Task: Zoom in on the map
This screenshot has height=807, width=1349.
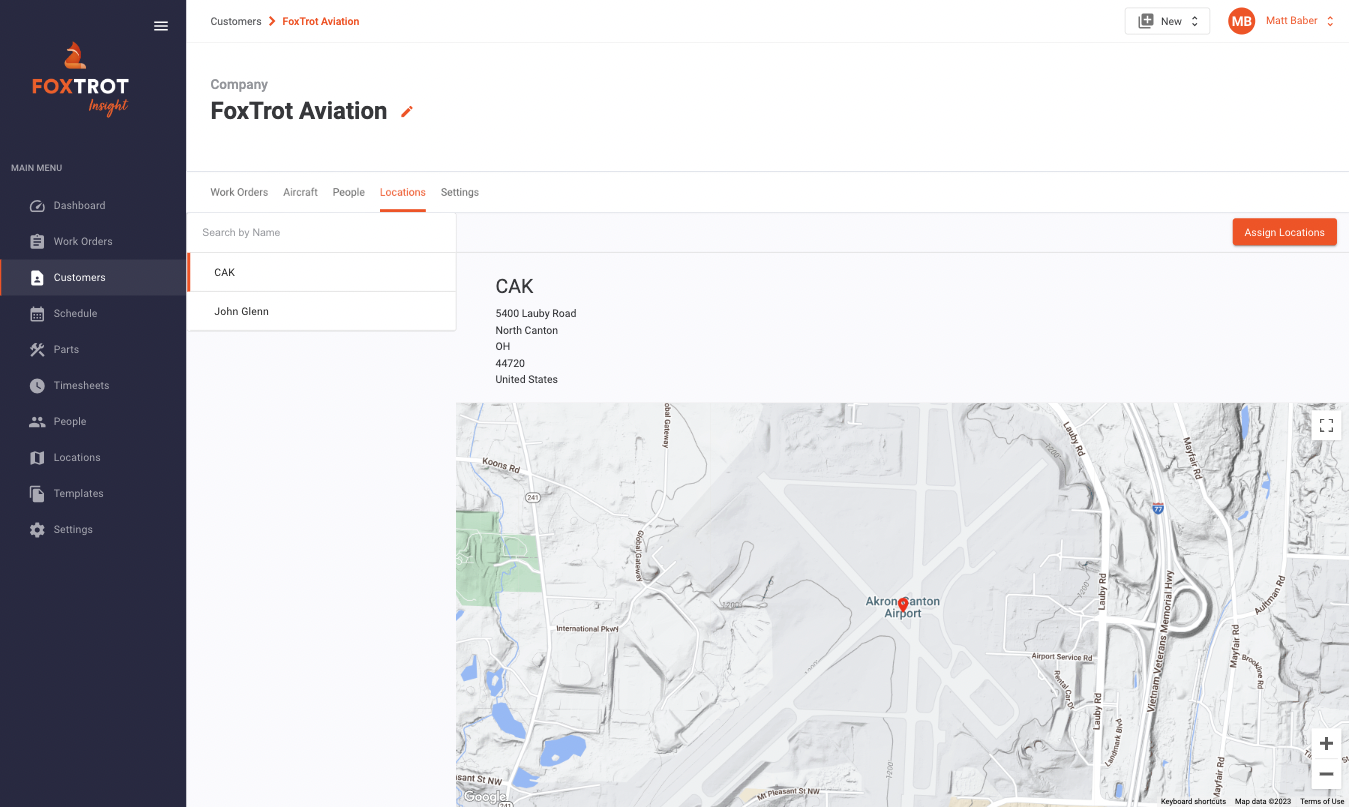Action: [x=1326, y=743]
